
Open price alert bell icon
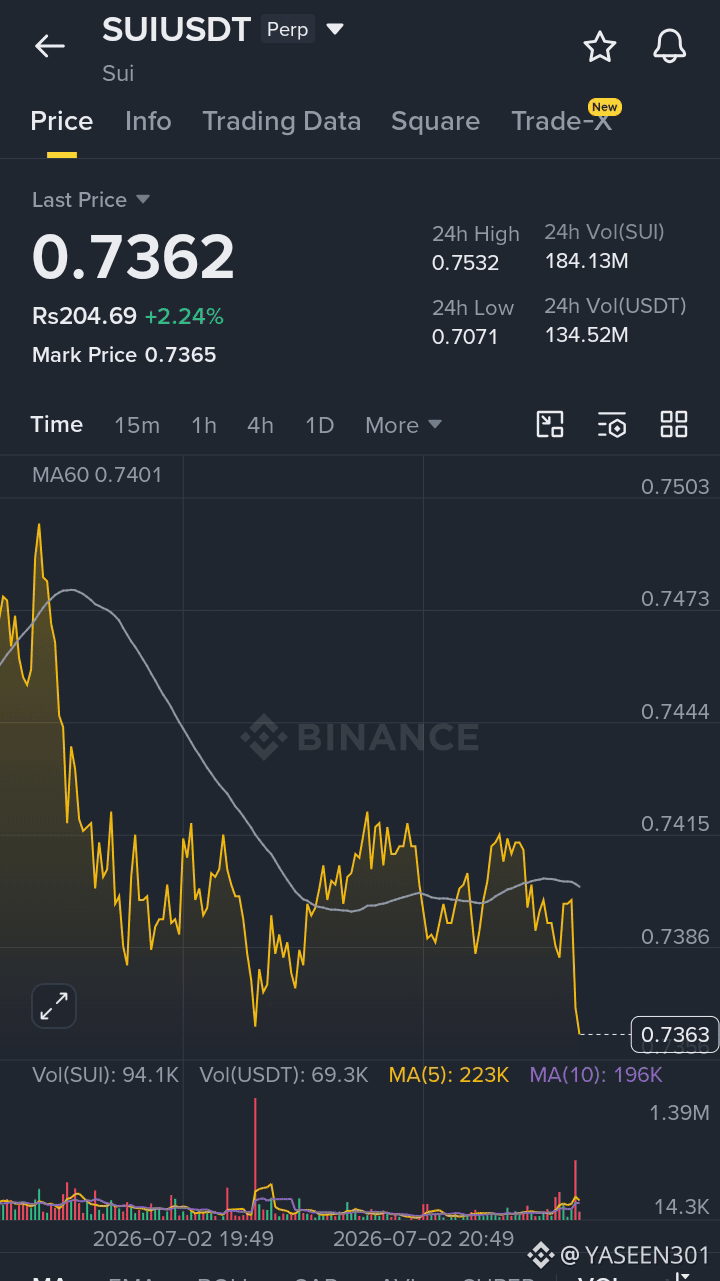pyautogui.click(x=669, y=46)
